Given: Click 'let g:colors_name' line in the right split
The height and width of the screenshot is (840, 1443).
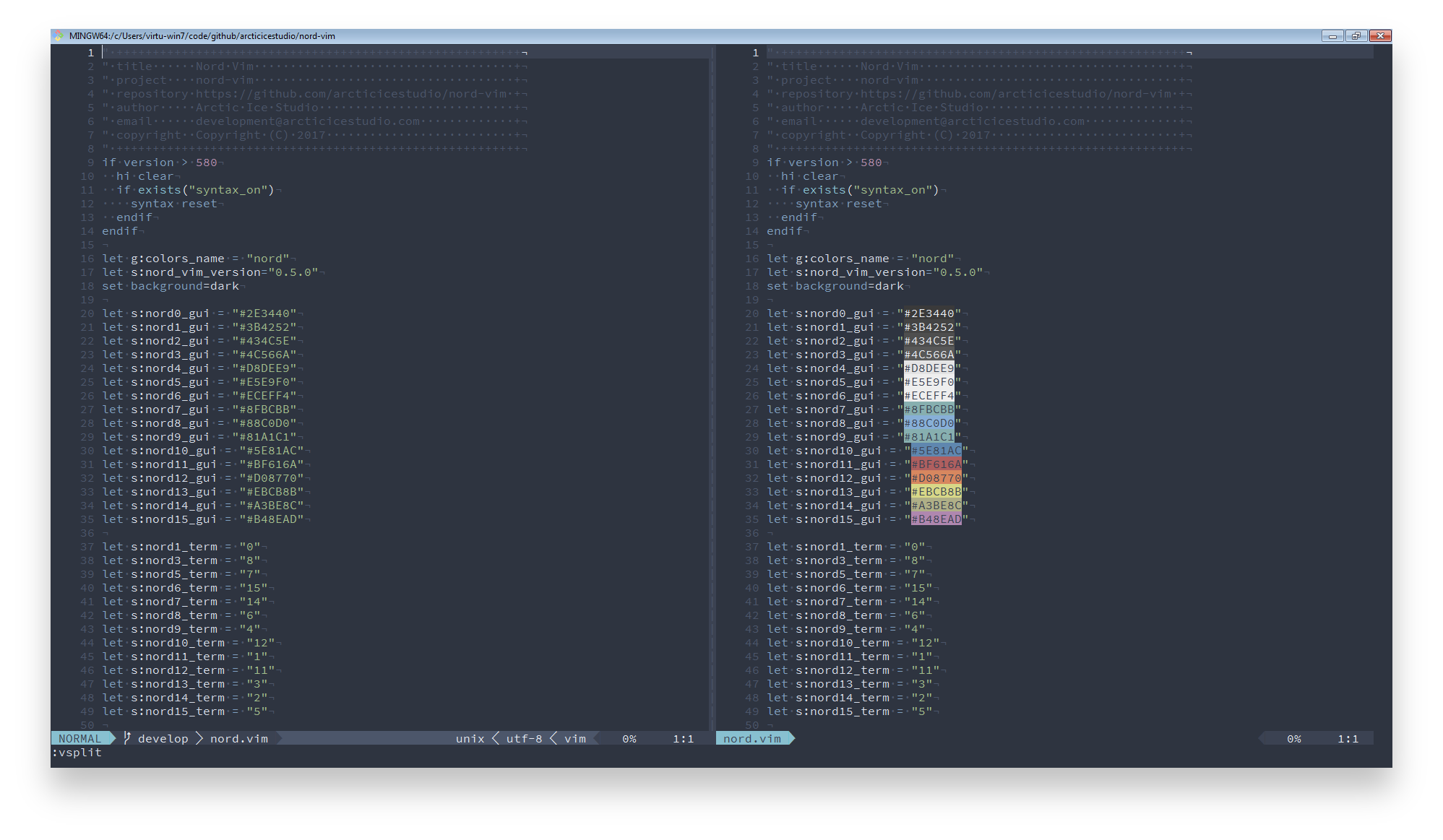Looking at the screenshot, I should (x=861, y=259).
